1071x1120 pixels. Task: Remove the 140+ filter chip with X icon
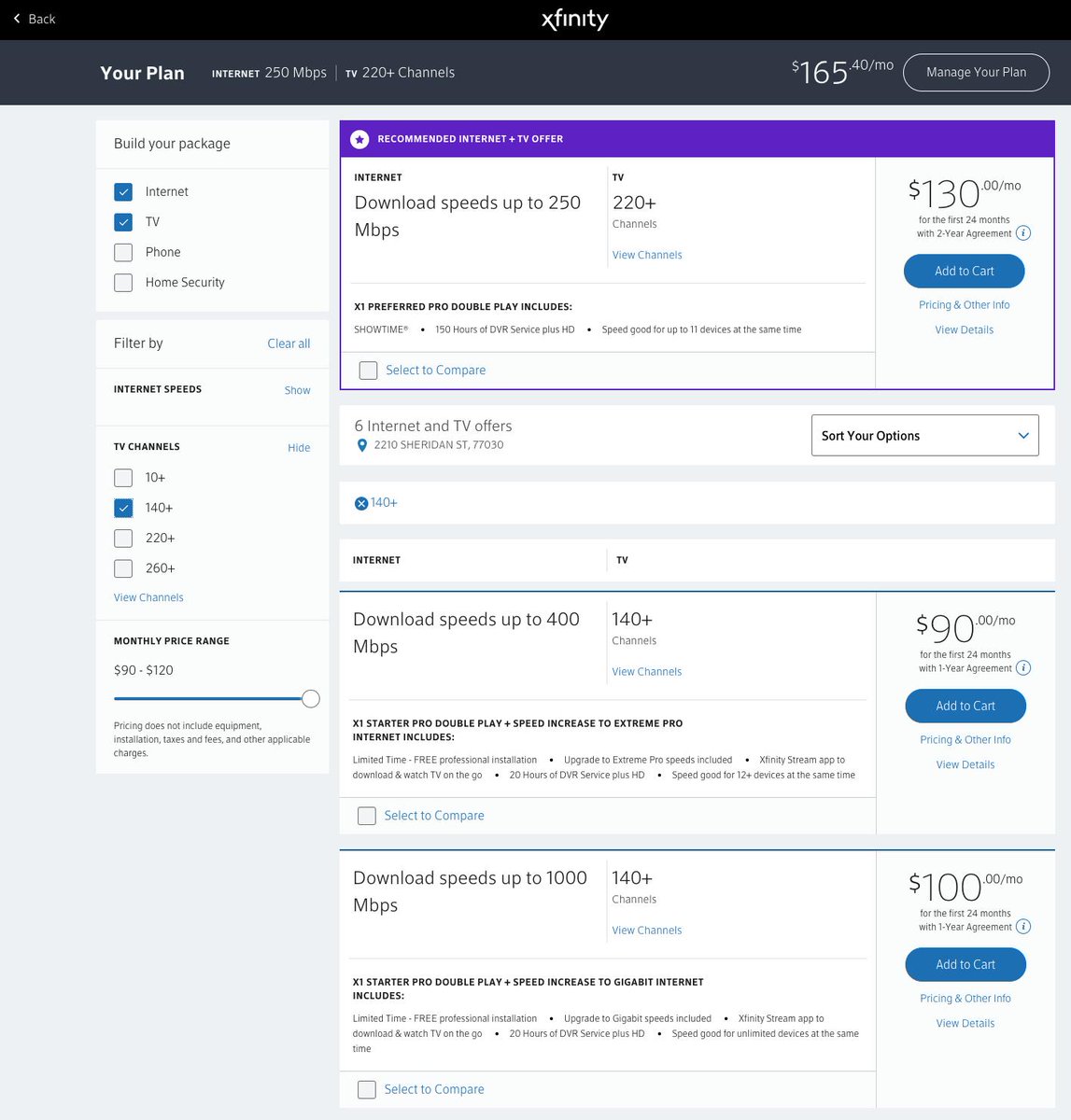click(x=361, y=503)
